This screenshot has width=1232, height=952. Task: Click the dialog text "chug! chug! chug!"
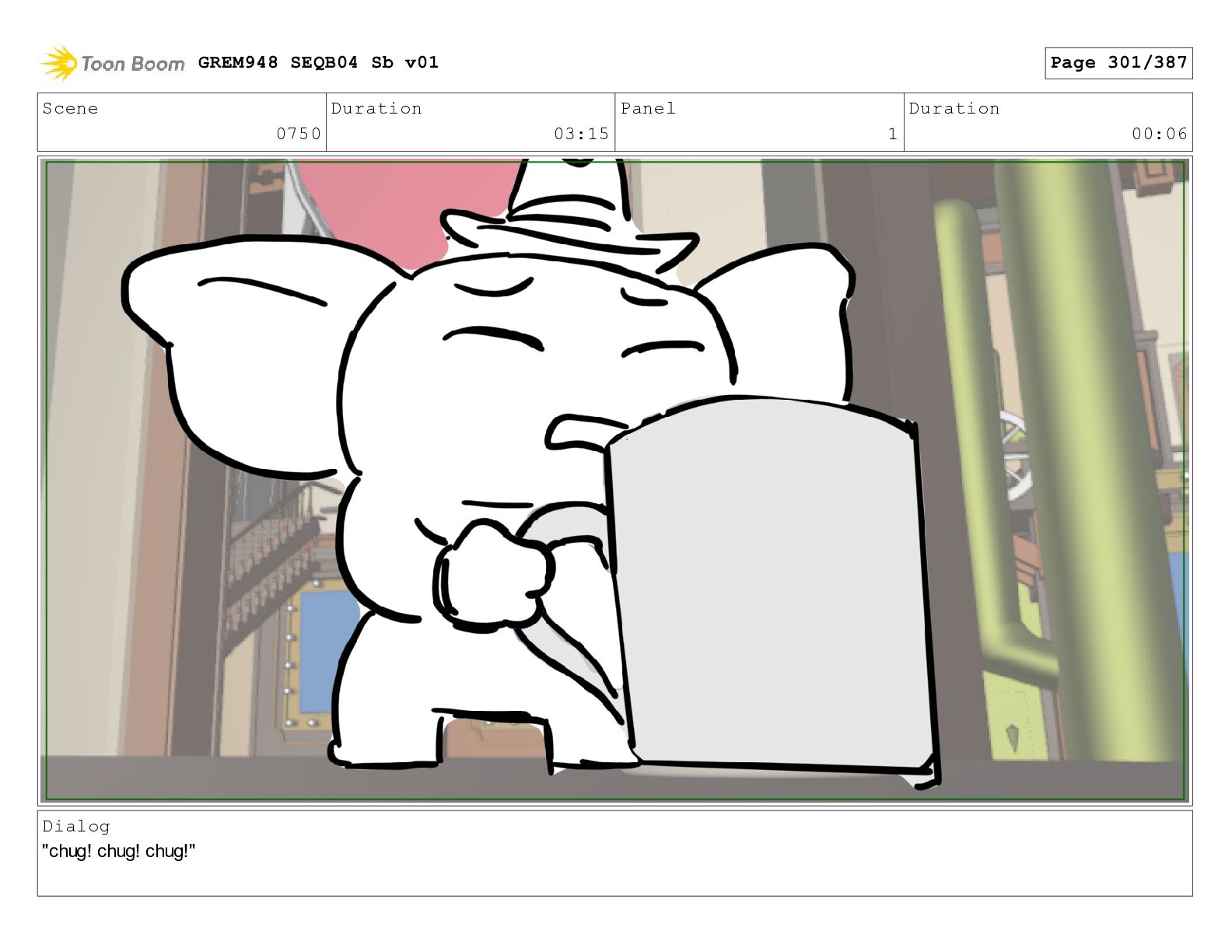click(x=118, y=851)
